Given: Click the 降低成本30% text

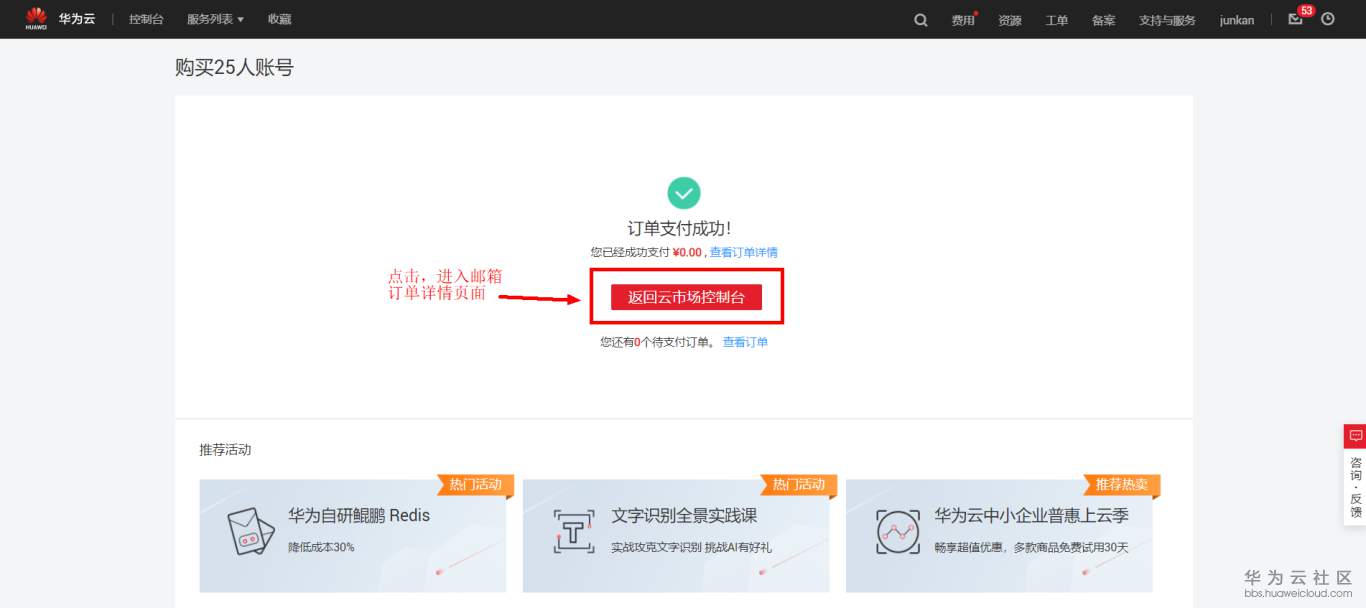Looking at the screenshot, I should pos(321,547).
